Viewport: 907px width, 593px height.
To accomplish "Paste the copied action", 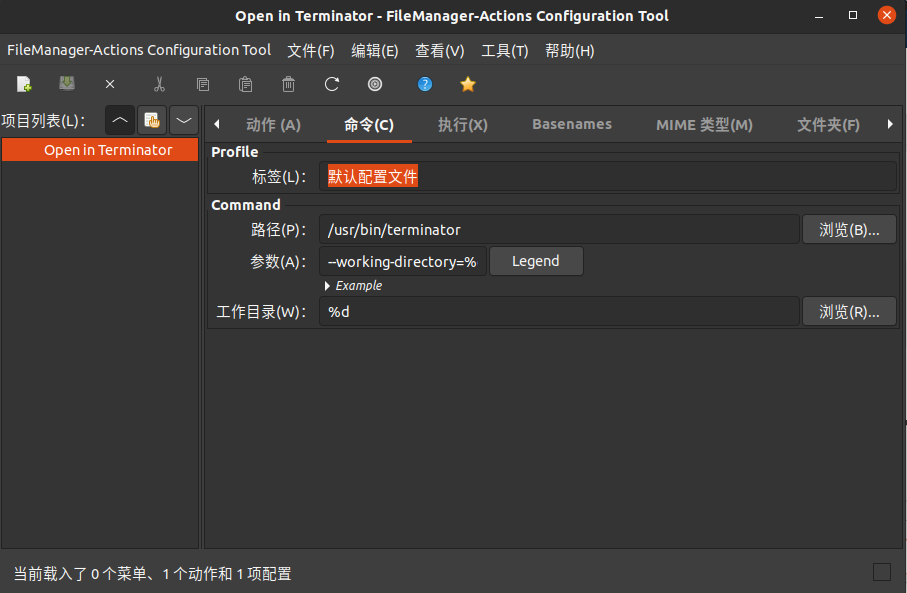I will pos(246,84).
